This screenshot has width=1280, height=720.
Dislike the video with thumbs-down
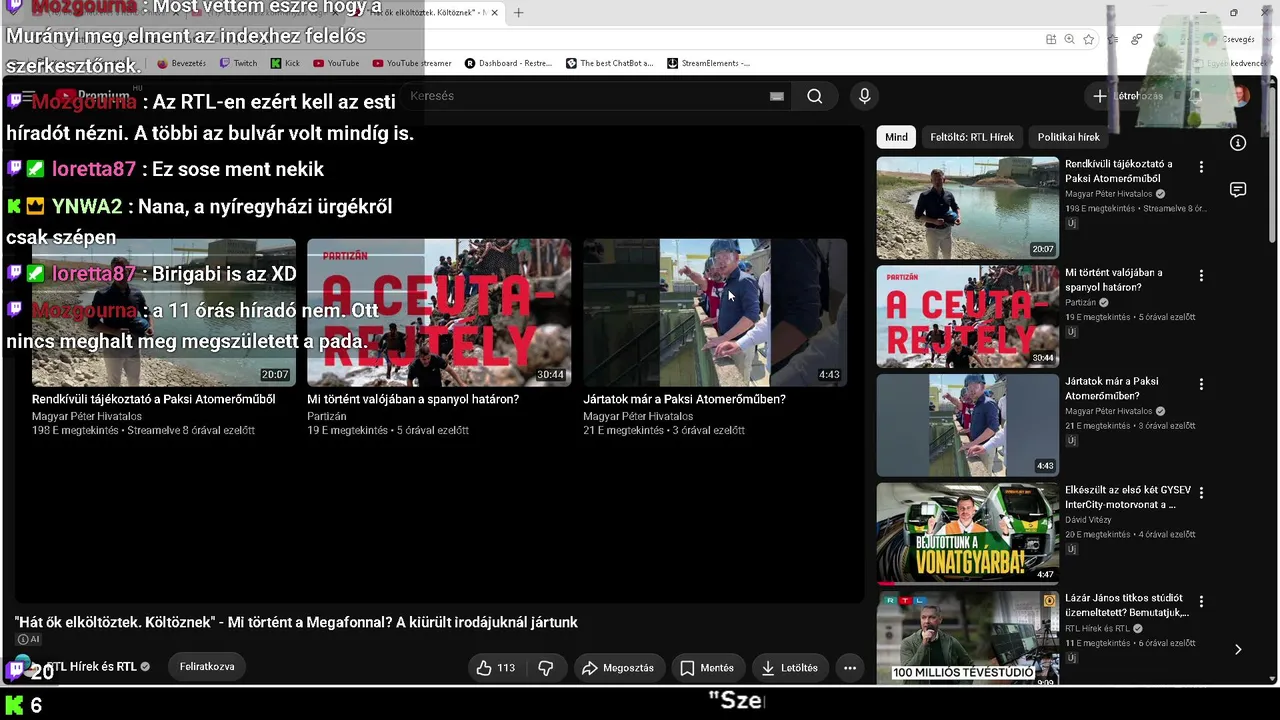(x=546, y=668)
